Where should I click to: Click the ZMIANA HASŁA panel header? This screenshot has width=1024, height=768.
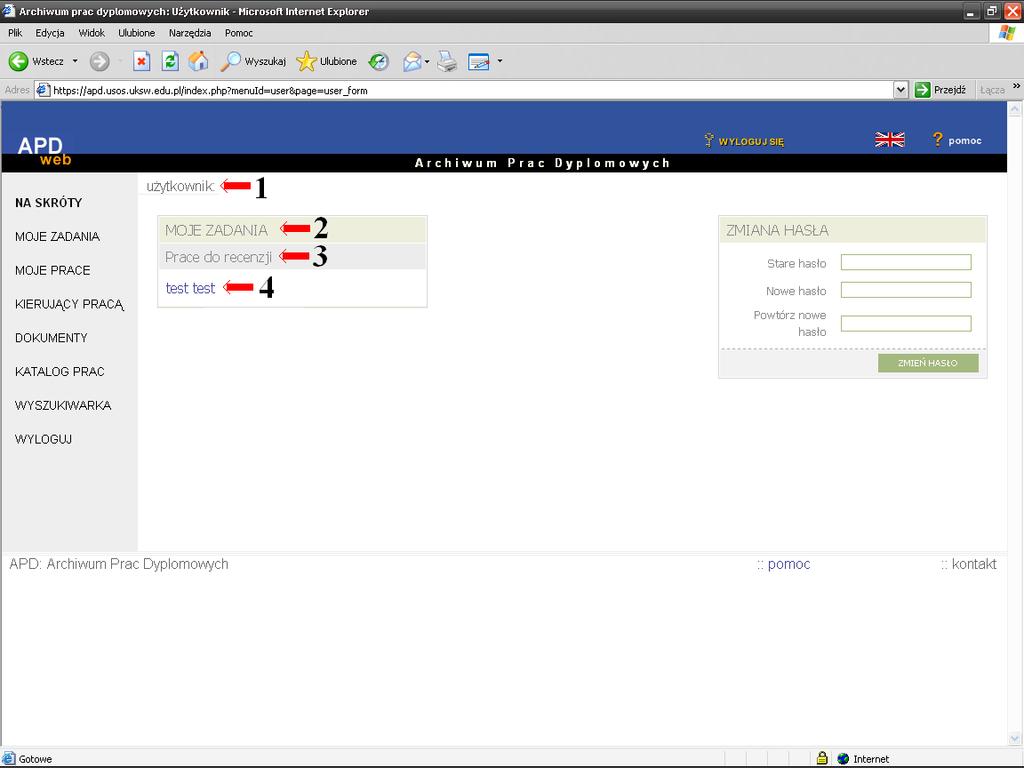[x=853, y=230]
